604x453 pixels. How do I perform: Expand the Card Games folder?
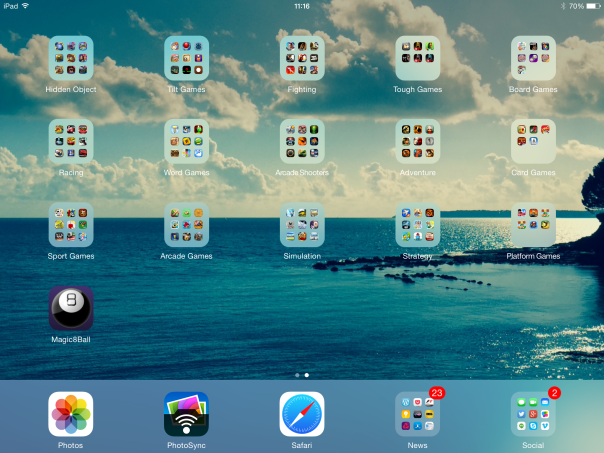pyautogui.click(x=533, y=141)
